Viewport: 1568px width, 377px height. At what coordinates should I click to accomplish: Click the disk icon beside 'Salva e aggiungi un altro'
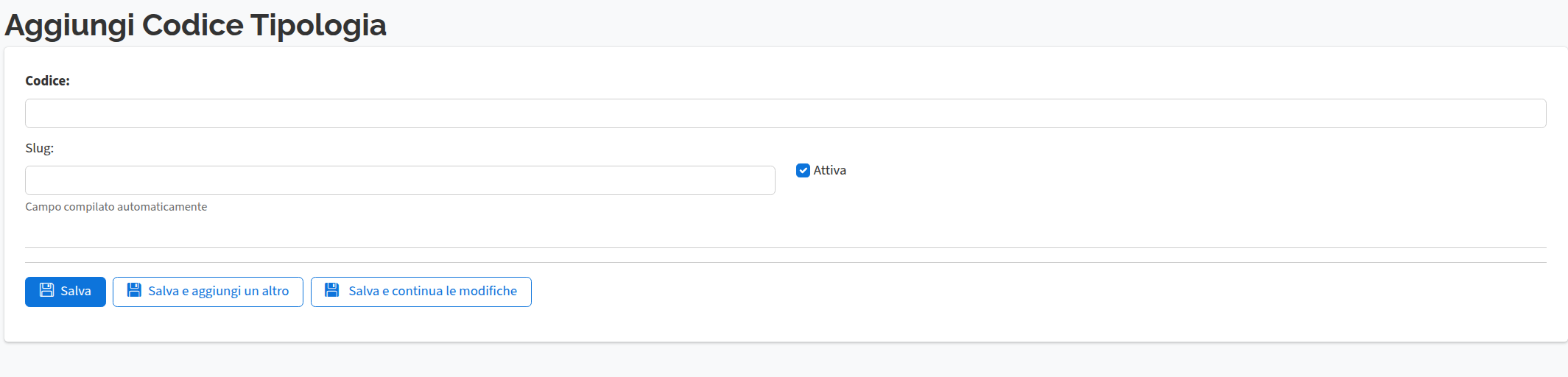[x=134, y=290]
